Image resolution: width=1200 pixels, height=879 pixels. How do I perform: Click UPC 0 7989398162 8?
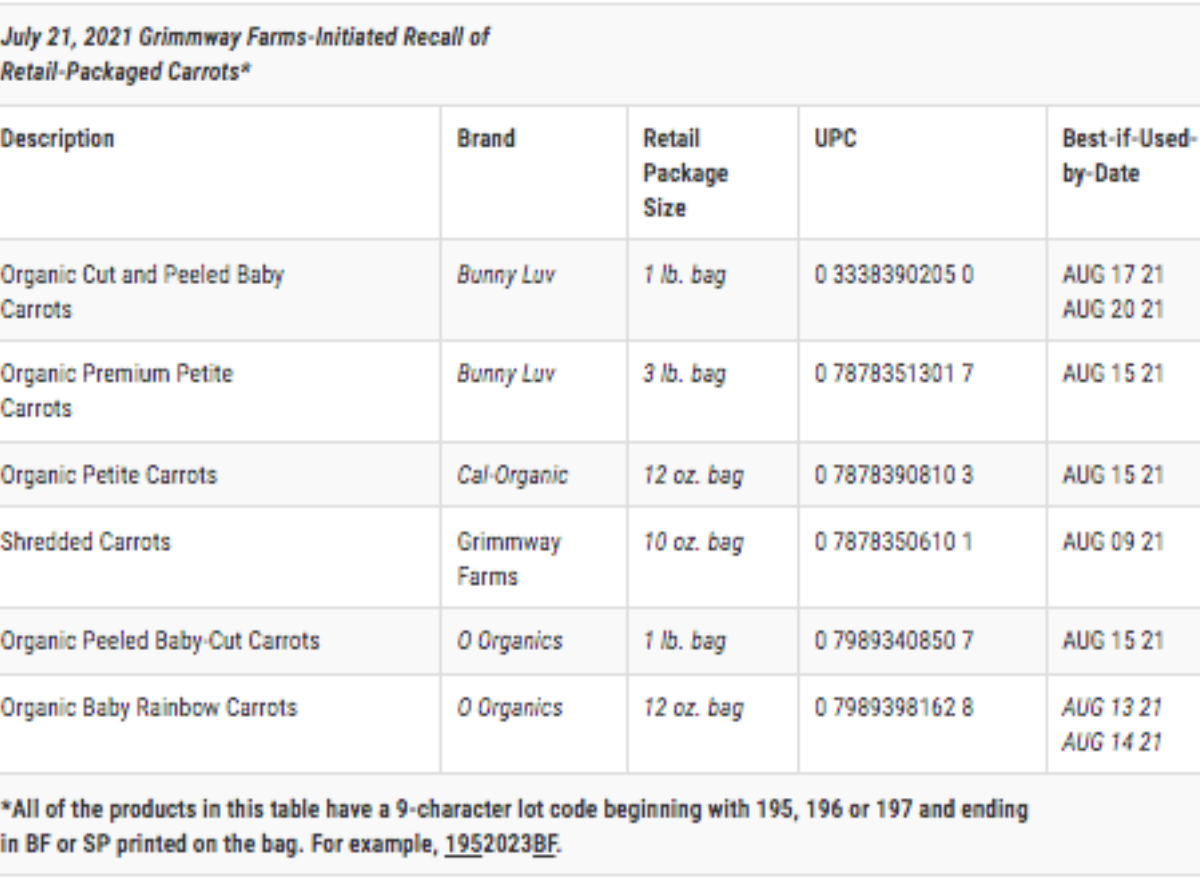pyautogui.click(x=893, y=708)
